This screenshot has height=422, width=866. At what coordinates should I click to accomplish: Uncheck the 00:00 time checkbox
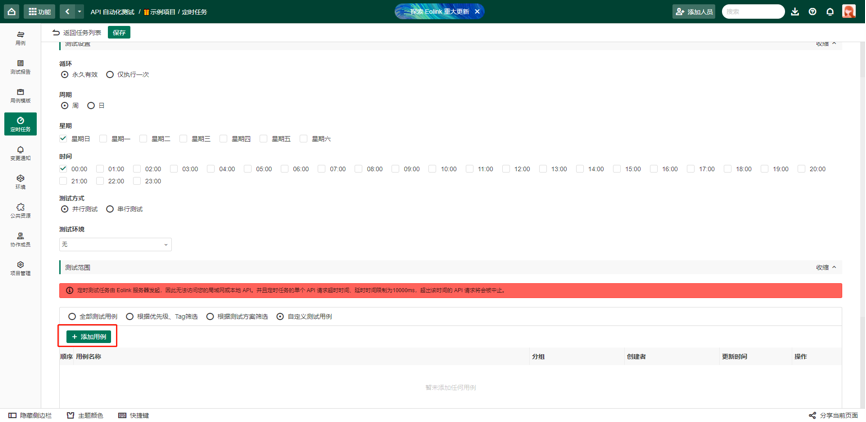pyautogui.click(x=63, y=168)
